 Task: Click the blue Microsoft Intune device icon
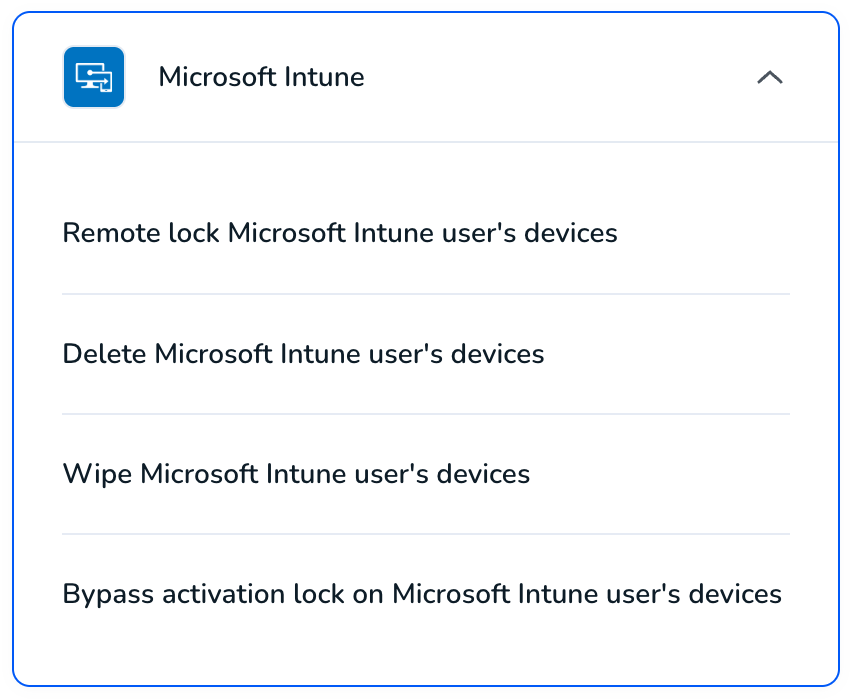coord(94,77)
